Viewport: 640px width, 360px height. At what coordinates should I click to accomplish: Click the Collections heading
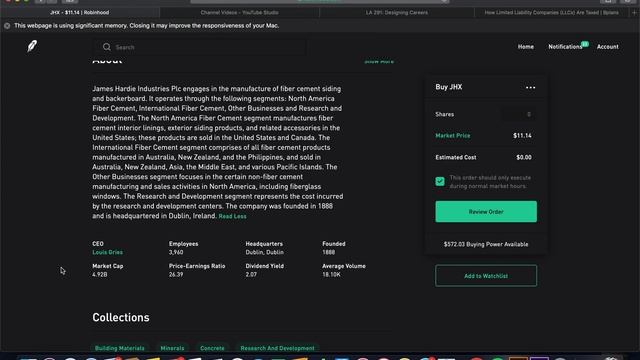click(x=121, y=317)
